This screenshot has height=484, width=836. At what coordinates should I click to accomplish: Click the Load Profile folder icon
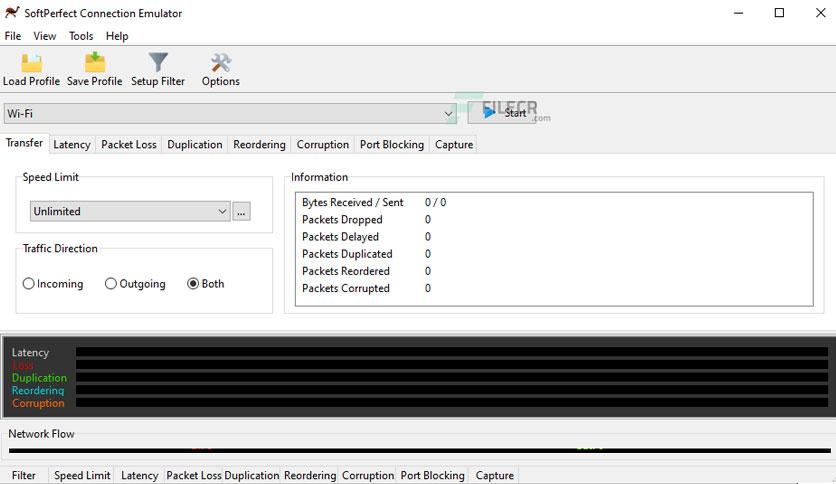31,64
